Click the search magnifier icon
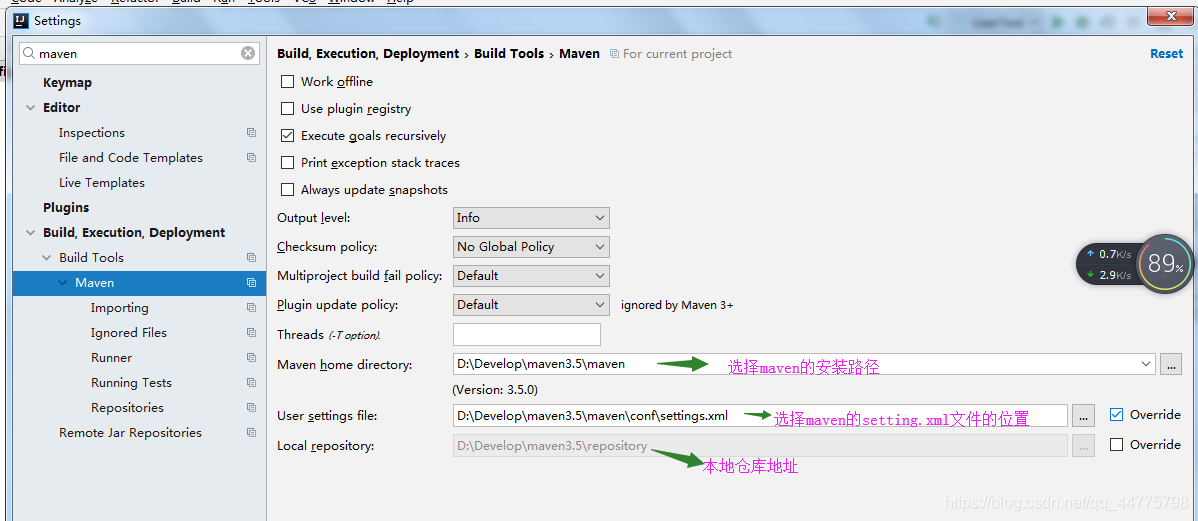 coord(28,53)
